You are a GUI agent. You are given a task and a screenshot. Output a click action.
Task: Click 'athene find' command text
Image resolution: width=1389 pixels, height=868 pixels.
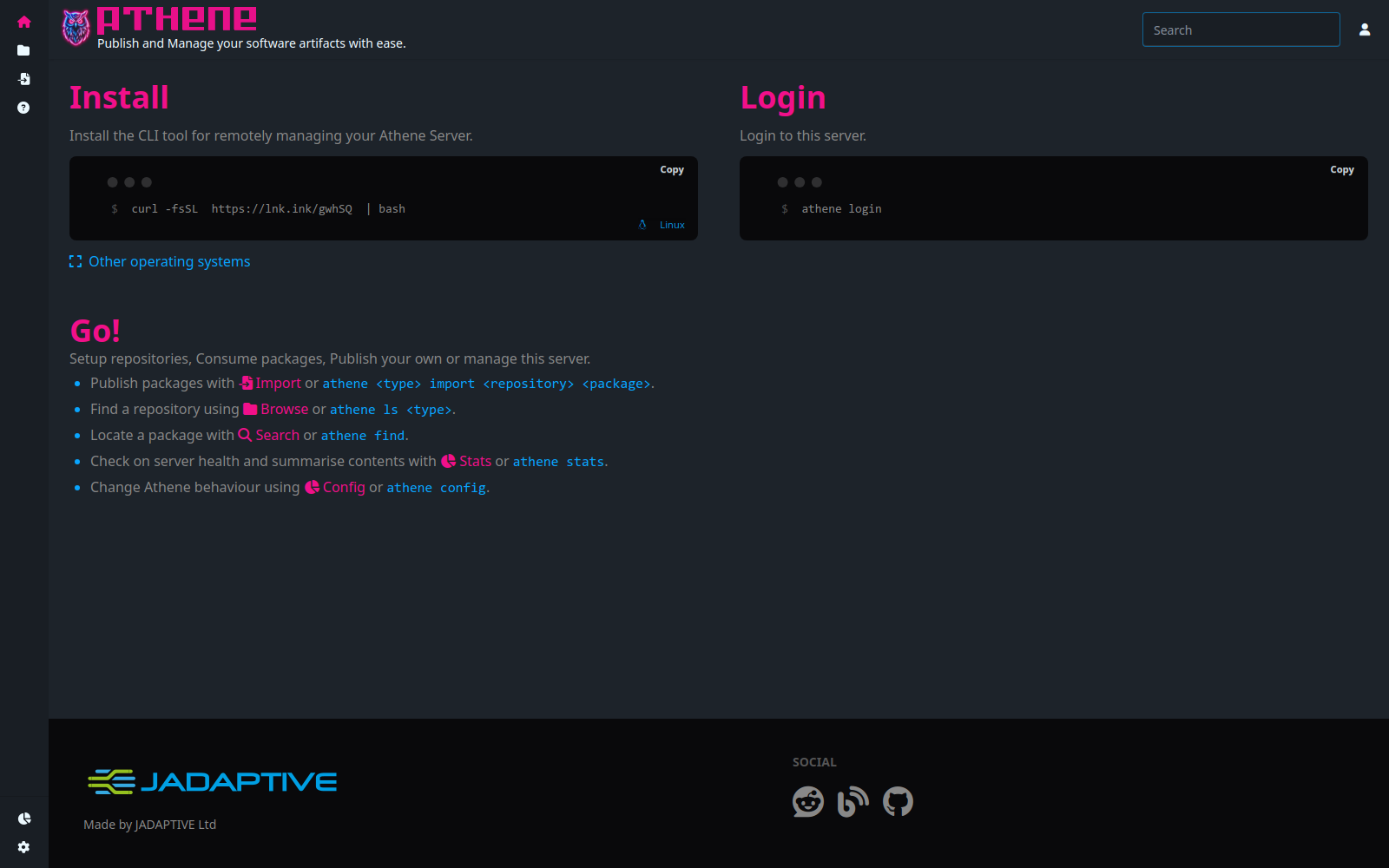coord(363,436)
